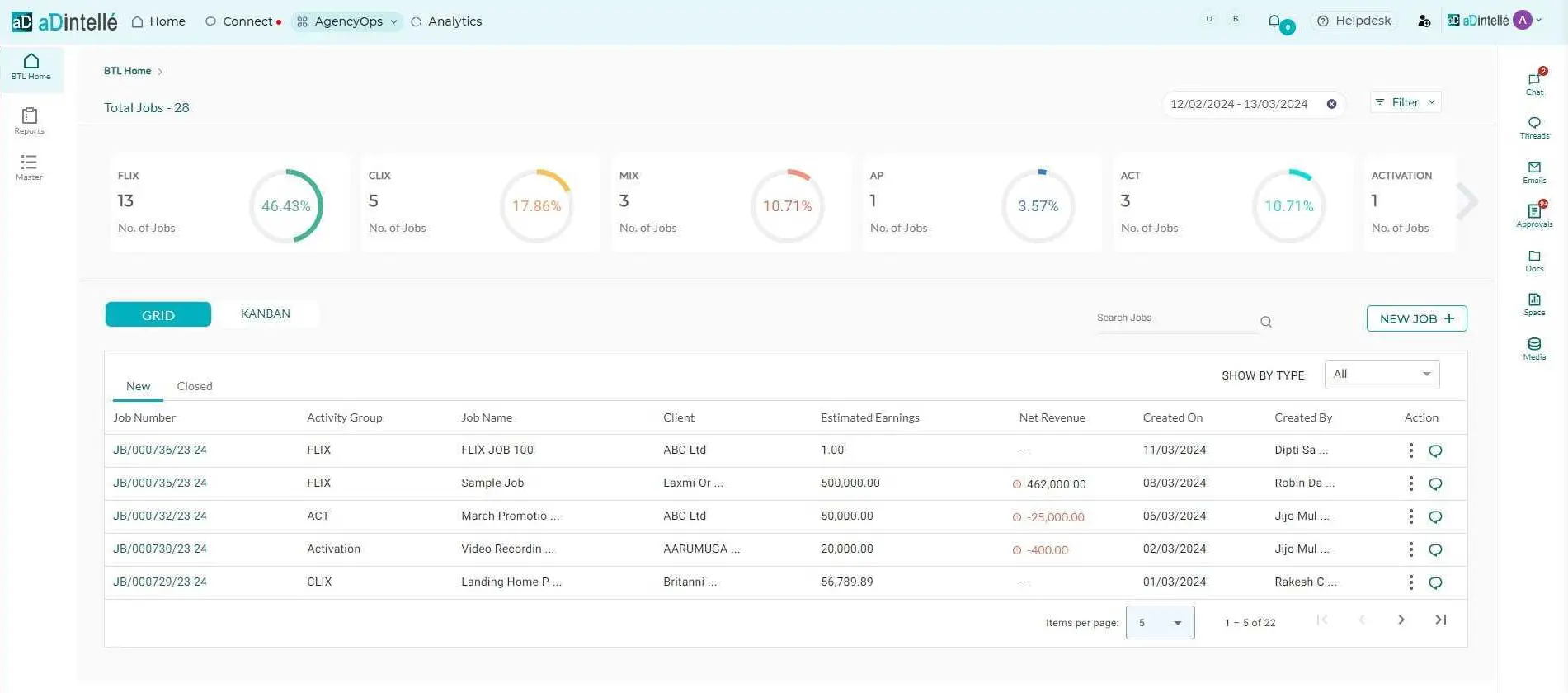Viewport: 1568px width, 693px height.
Task: Select the AP job card
Action: tap(982, 203)
